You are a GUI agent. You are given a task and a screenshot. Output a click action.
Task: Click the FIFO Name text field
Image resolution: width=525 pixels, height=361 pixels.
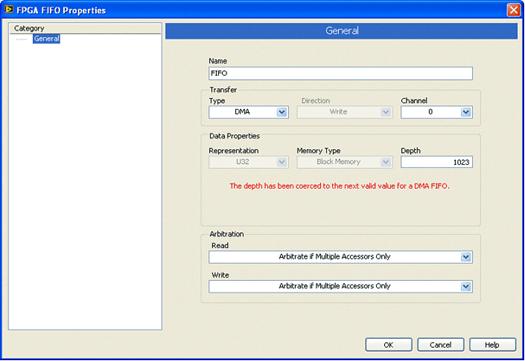(x=341, y=73)
